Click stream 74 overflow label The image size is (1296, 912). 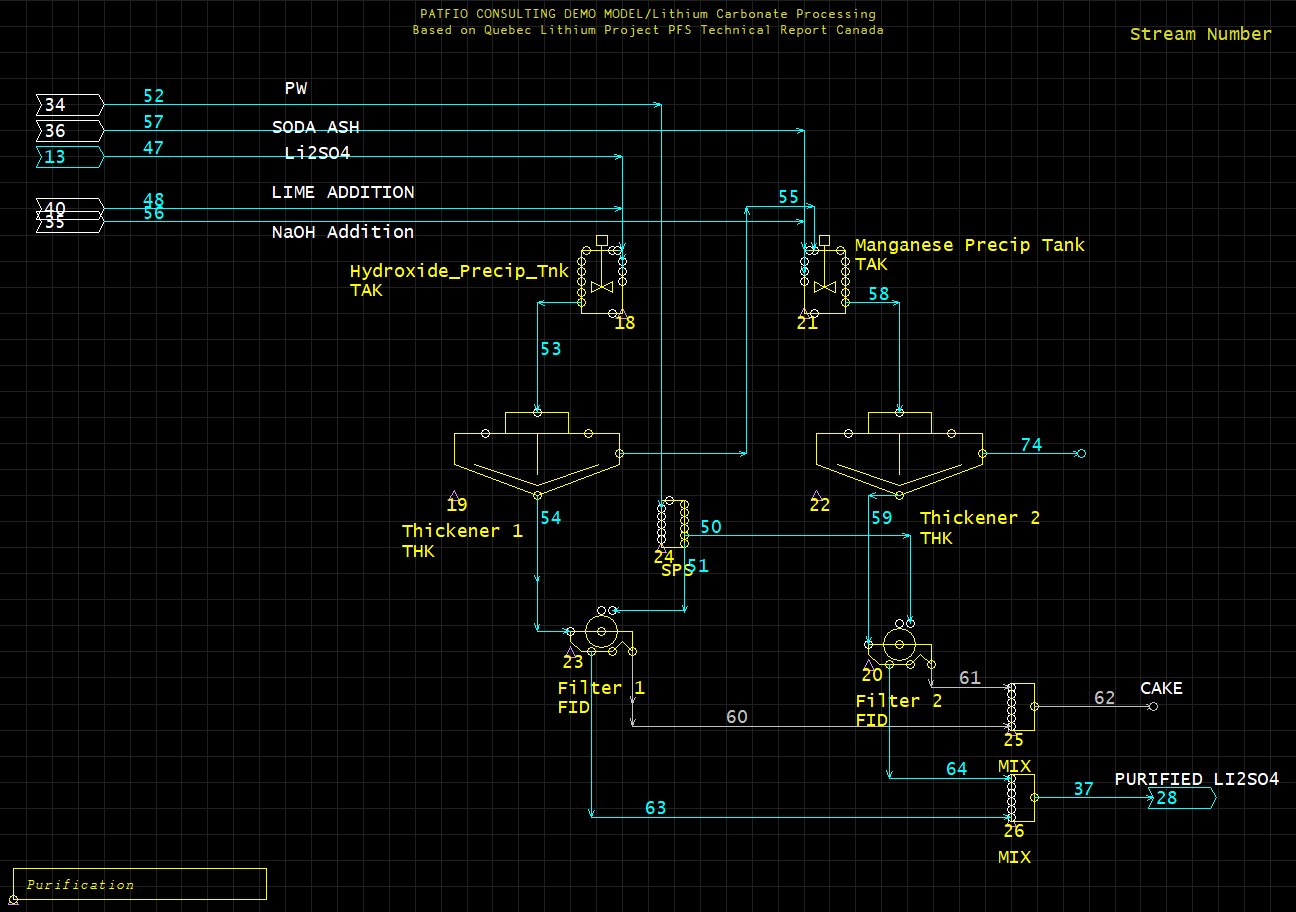point(1031,445)
